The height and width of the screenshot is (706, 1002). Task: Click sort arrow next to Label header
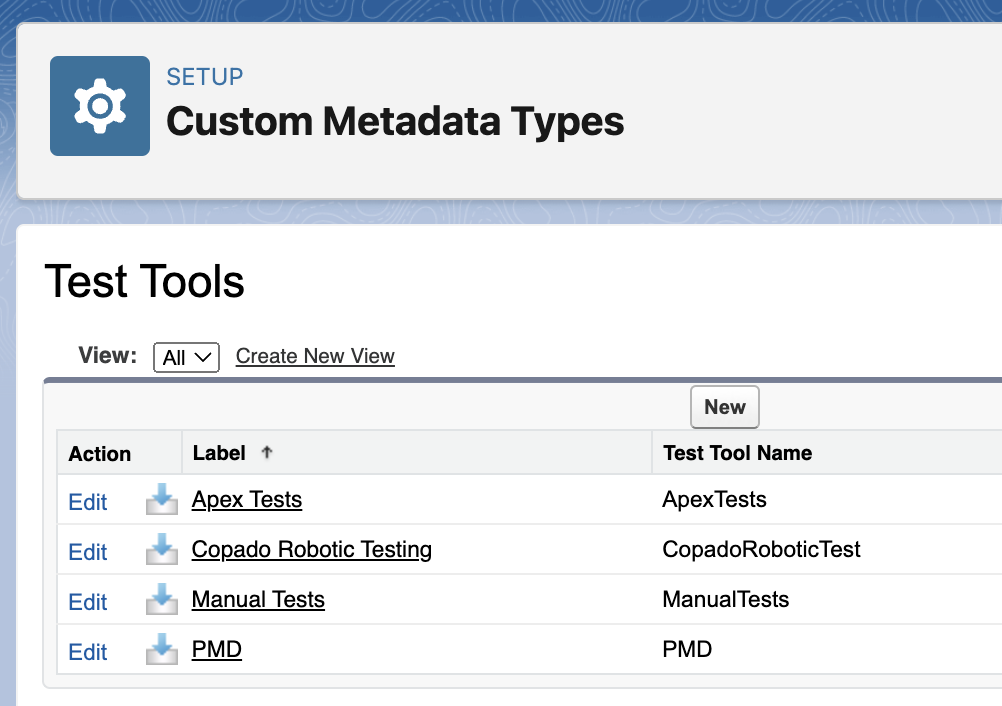point(267,452)
